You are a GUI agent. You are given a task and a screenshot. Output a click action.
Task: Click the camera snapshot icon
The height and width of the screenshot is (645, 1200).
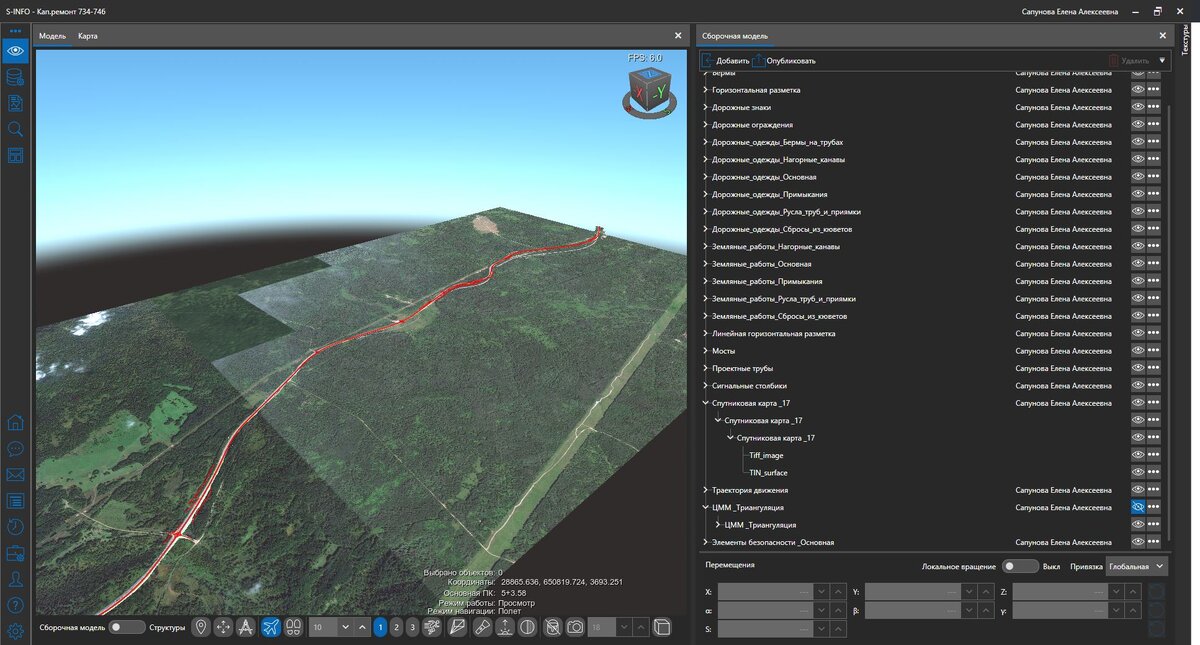pyautogui.click(x=575, y=627)
